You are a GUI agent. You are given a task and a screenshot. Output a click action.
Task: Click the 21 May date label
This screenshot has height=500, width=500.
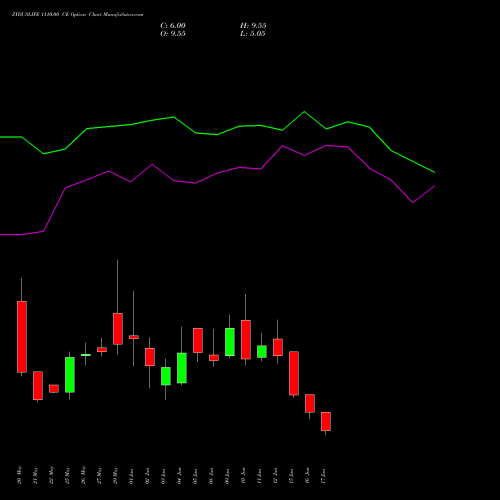36,475
